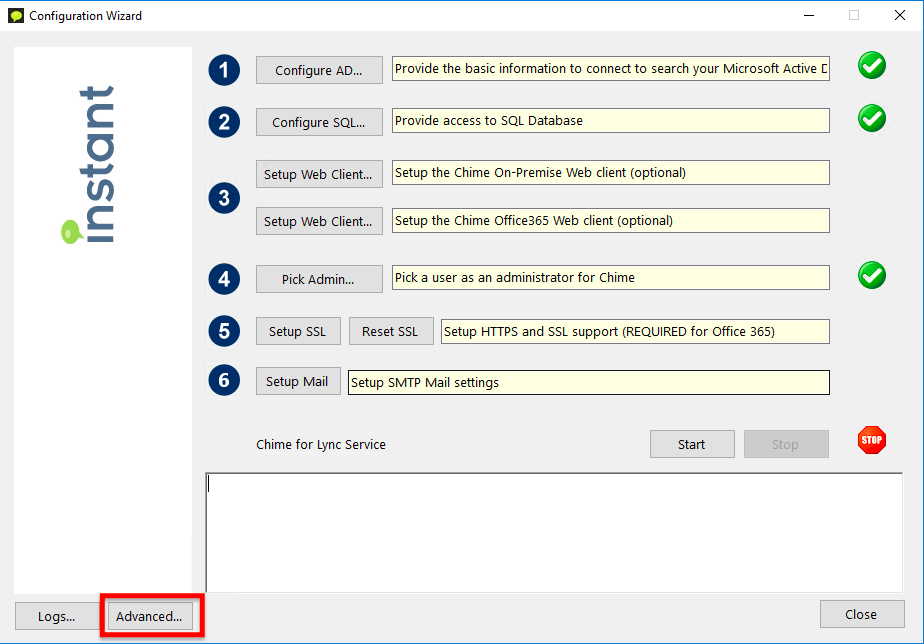Start the Chime for Lync Service

coord(692,444)
